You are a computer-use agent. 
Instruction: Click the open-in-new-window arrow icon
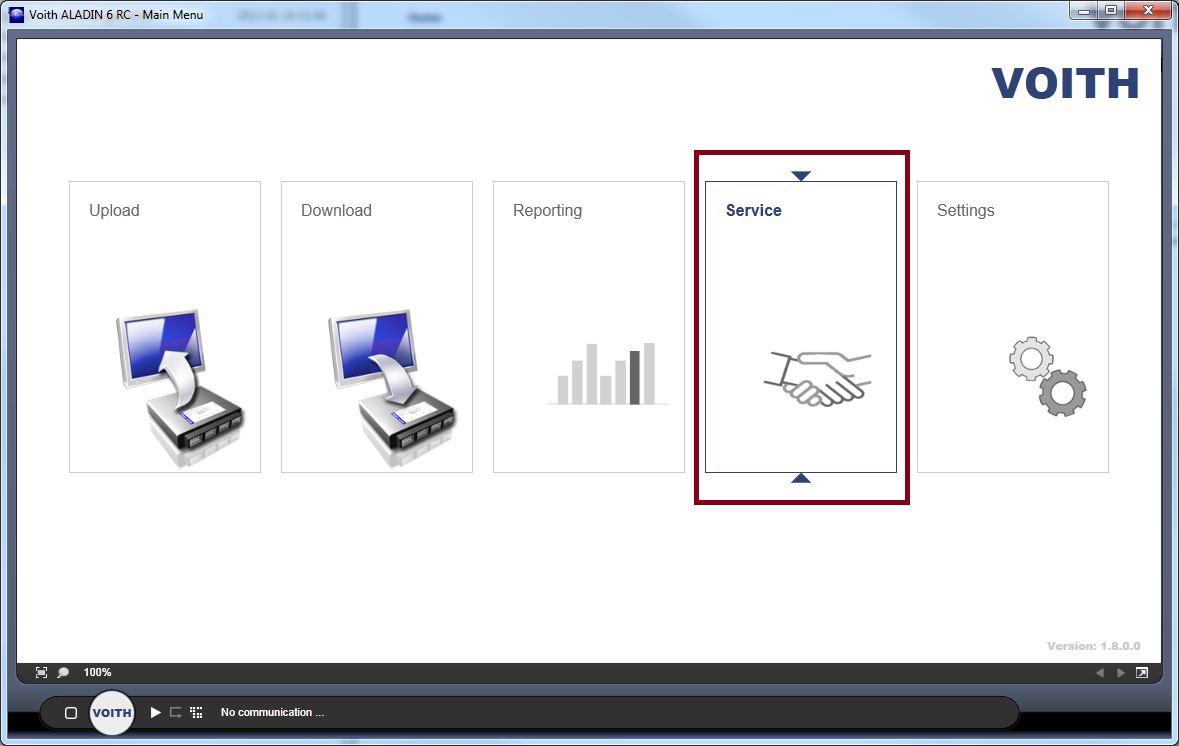(1142, 672)
